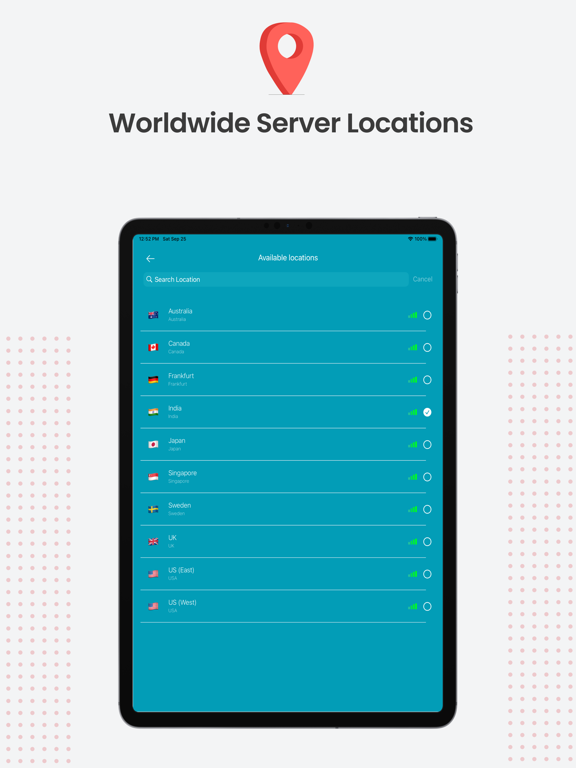Click the battery status icon
576x768 pixels.
pyautogui.click(x=432, y=239)
